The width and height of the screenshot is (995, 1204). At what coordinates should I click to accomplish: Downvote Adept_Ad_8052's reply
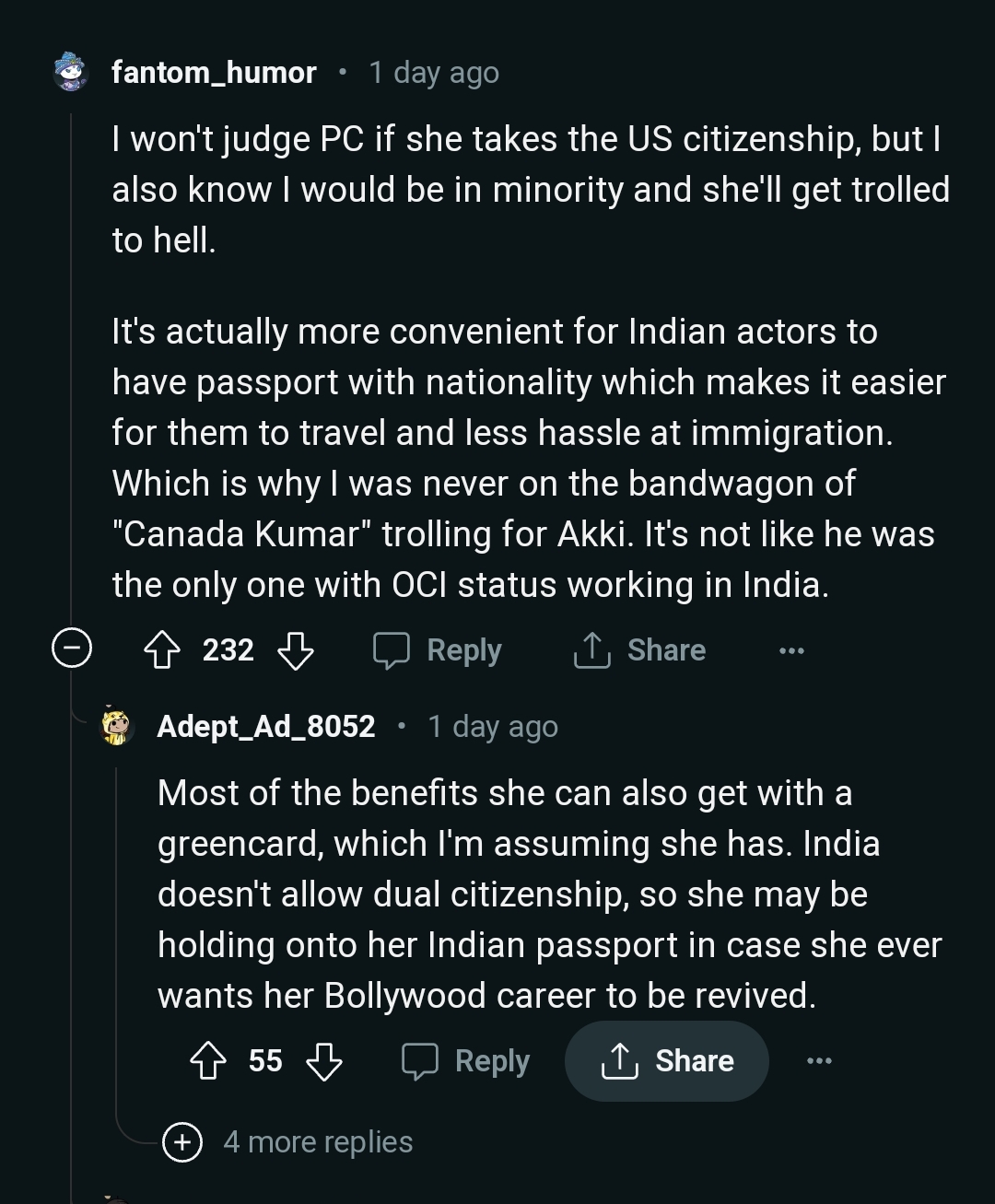[323, 1061]
